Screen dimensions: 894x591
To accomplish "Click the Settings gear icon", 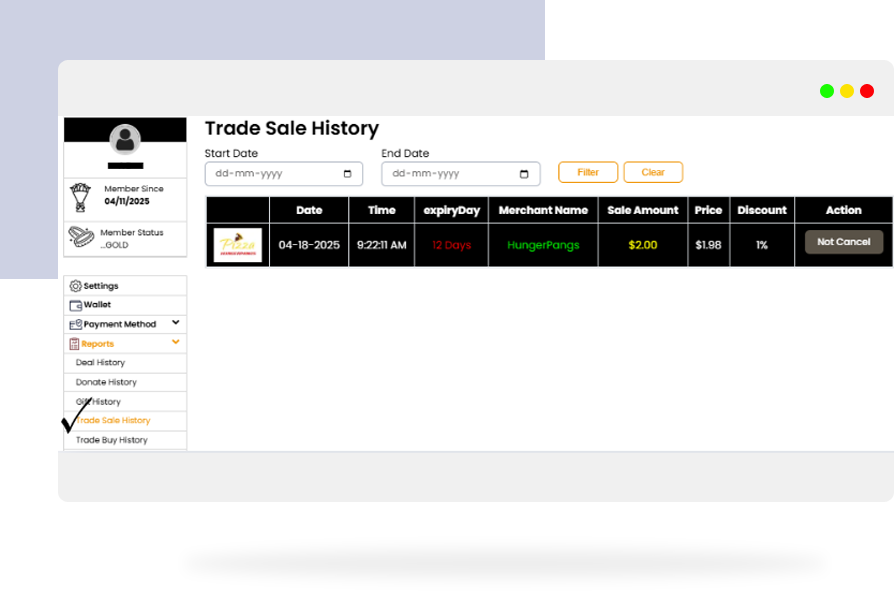I will [x=76, y=286].
